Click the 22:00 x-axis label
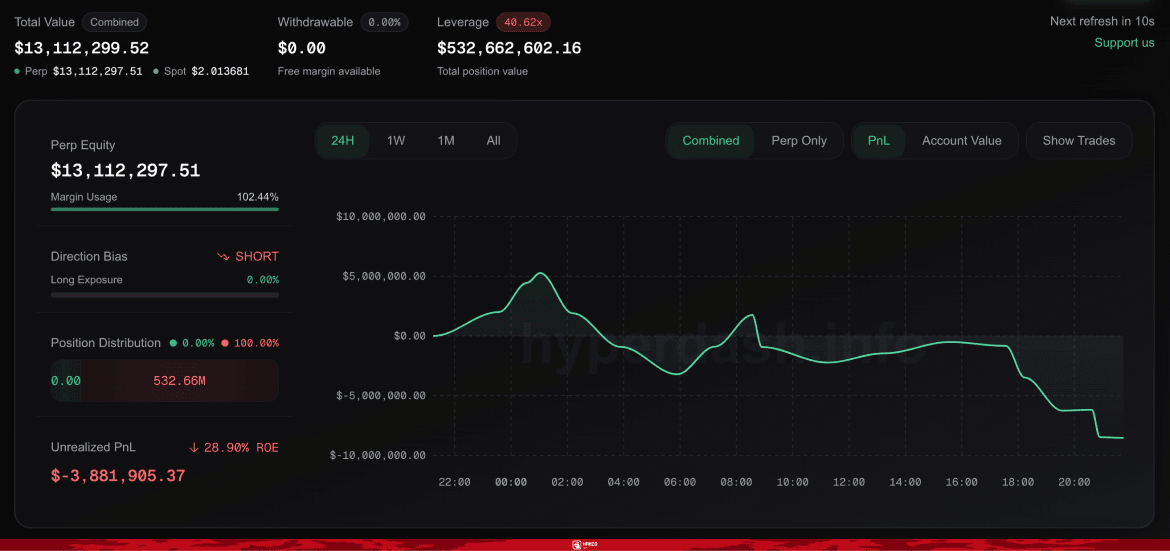 tap(454, 482)
